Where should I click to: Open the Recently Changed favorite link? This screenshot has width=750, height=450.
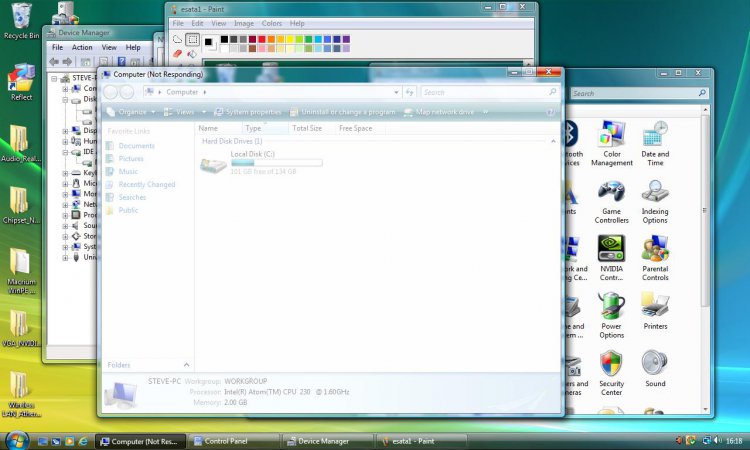coord(147,185)
